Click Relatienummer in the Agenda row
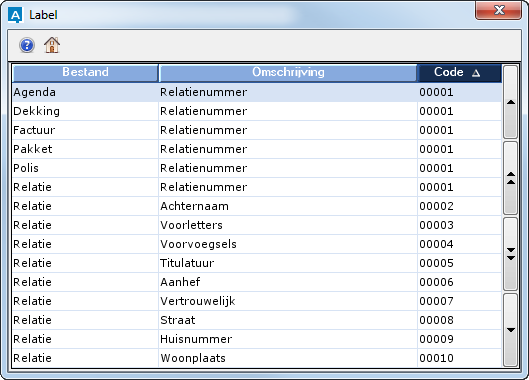This screenshot has height=380, width=529. [203, 92]
